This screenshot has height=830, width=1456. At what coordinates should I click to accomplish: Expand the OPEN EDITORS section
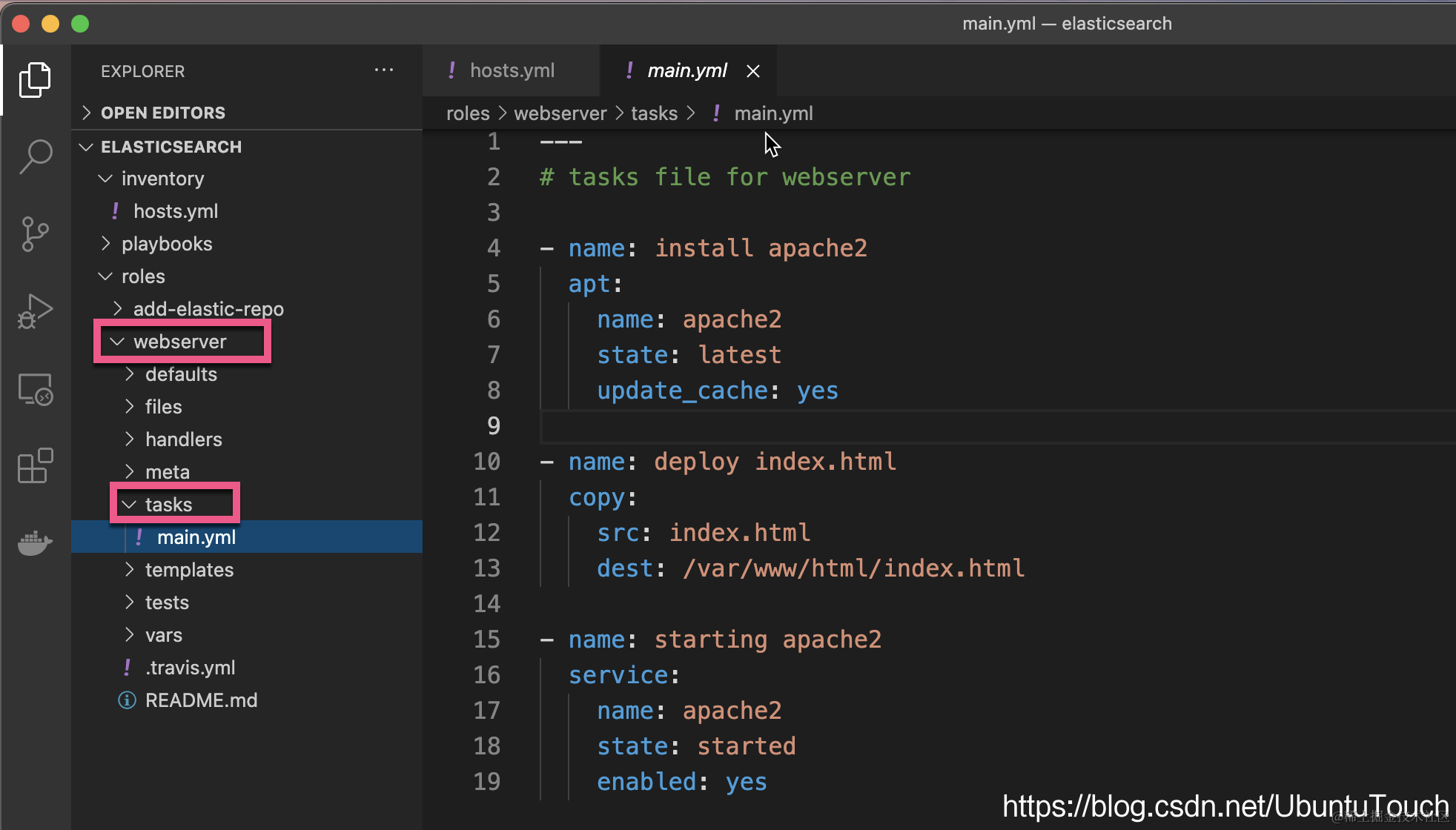click(163, 113)
